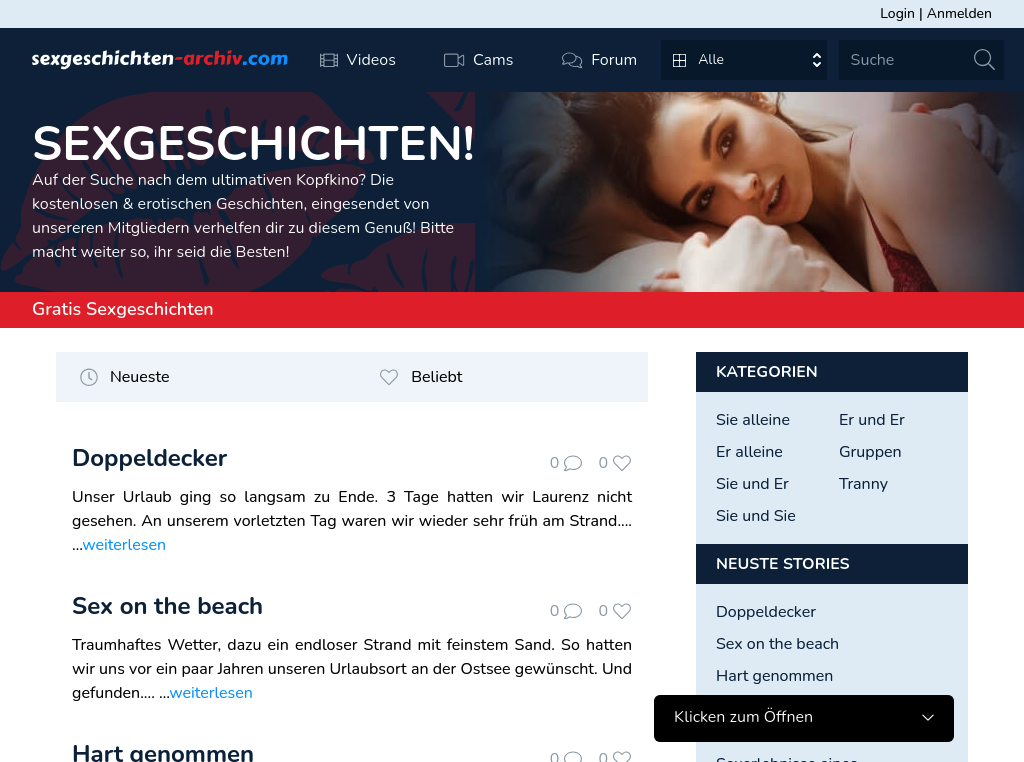Click the comment bubble icon for Doppeldecker
1024x762 pixels.
pyautogui.click(x=573, y=463)
